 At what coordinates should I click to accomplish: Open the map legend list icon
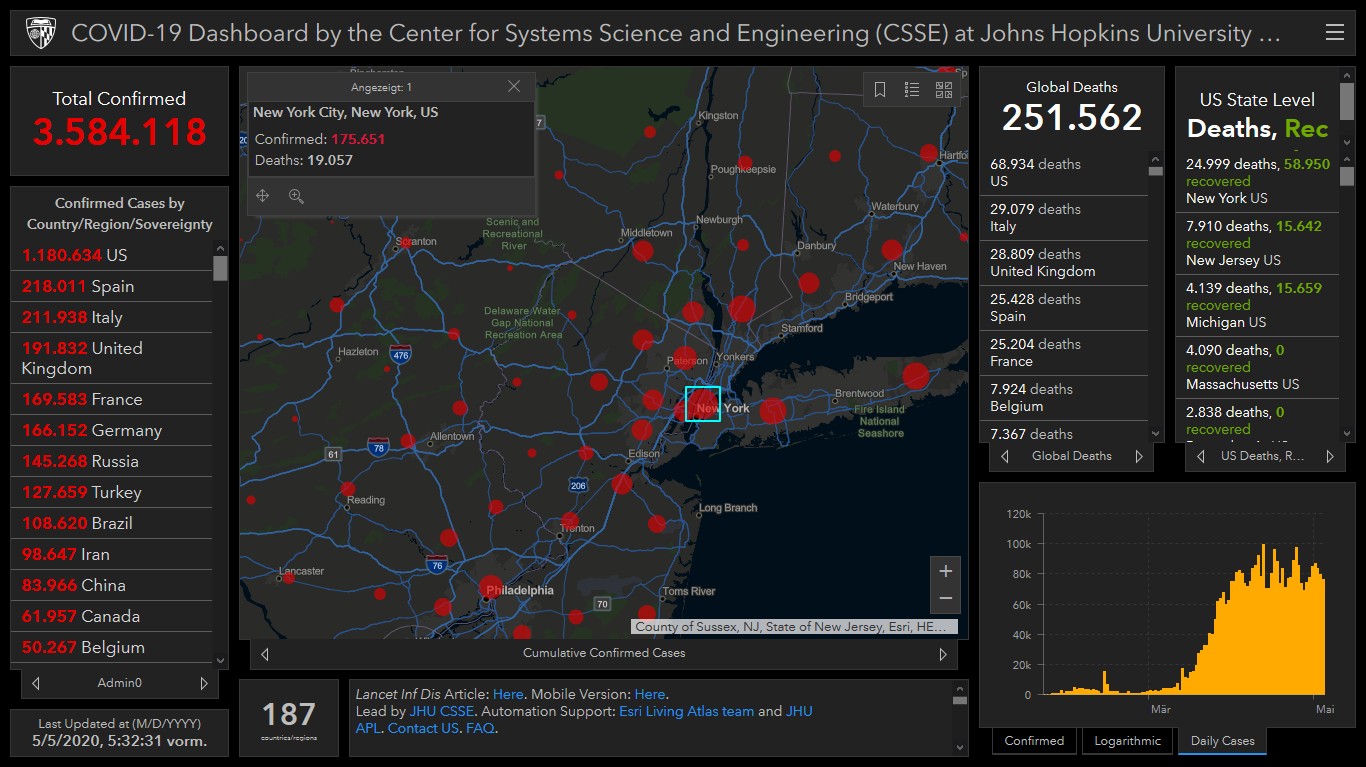pos(912,90)
